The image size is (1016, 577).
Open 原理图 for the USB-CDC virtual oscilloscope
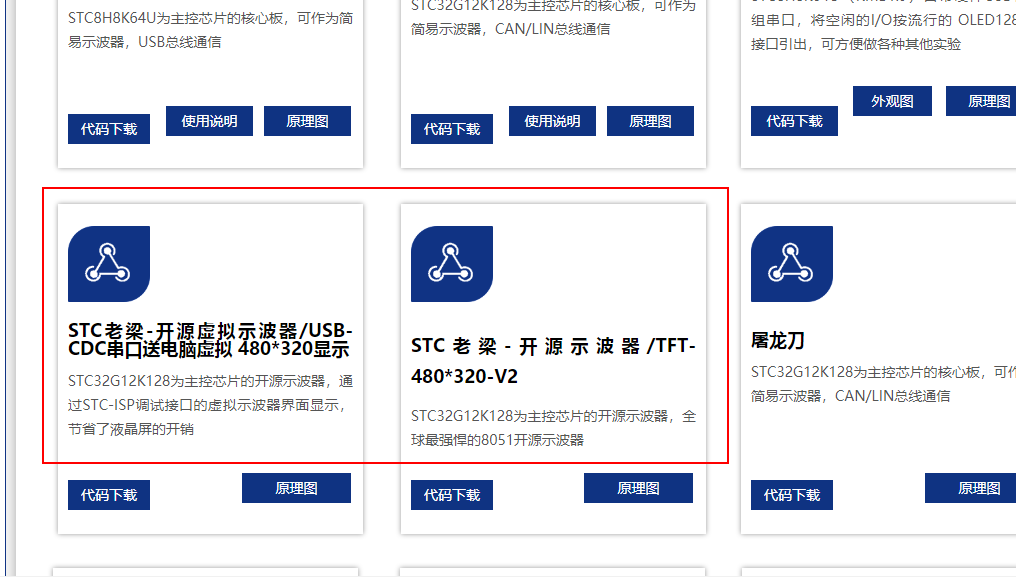point(296,488)
